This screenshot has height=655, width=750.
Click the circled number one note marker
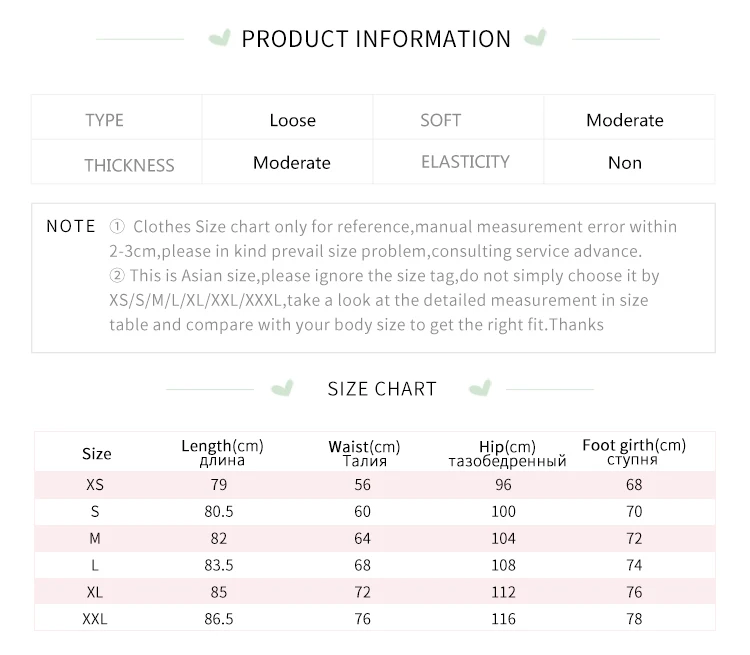[117, 227]
